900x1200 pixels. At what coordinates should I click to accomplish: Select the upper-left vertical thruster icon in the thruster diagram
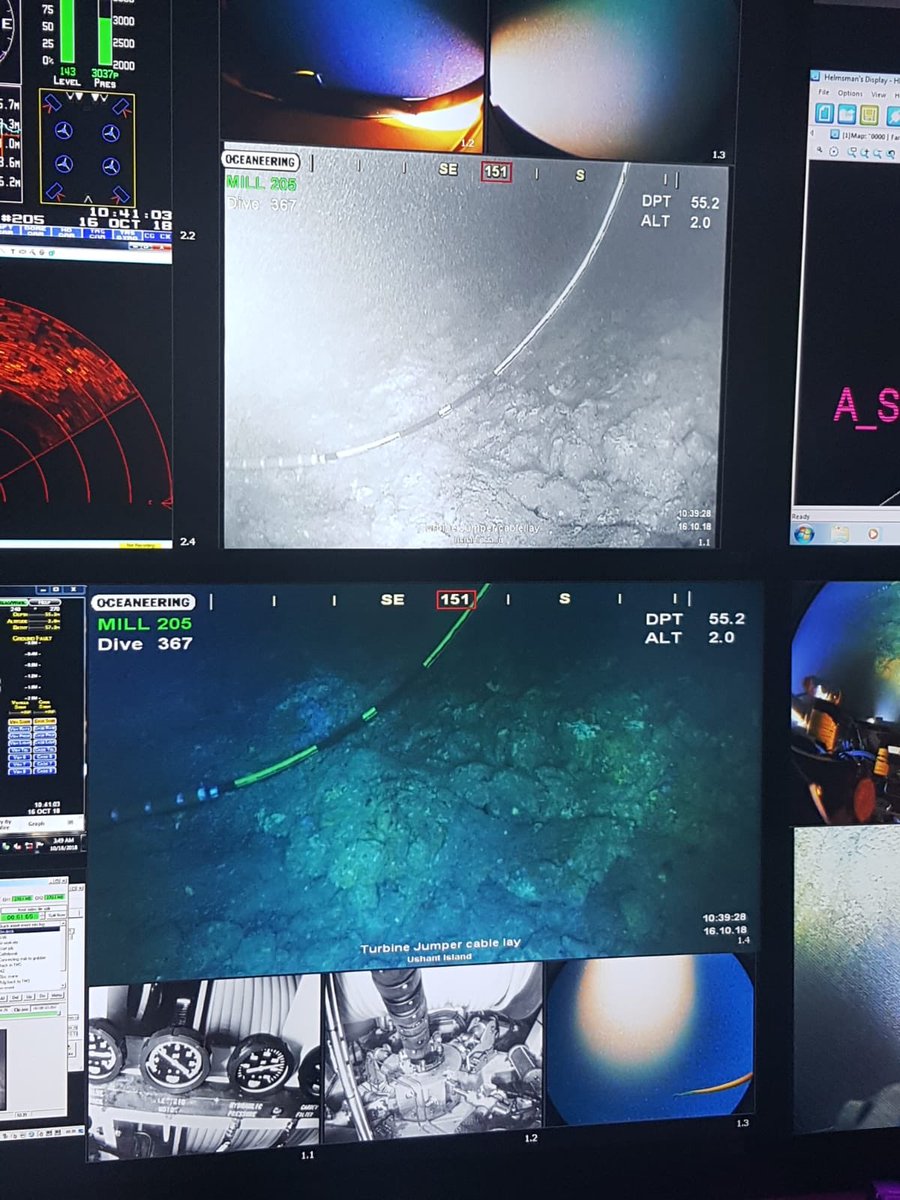pos(64,131)
